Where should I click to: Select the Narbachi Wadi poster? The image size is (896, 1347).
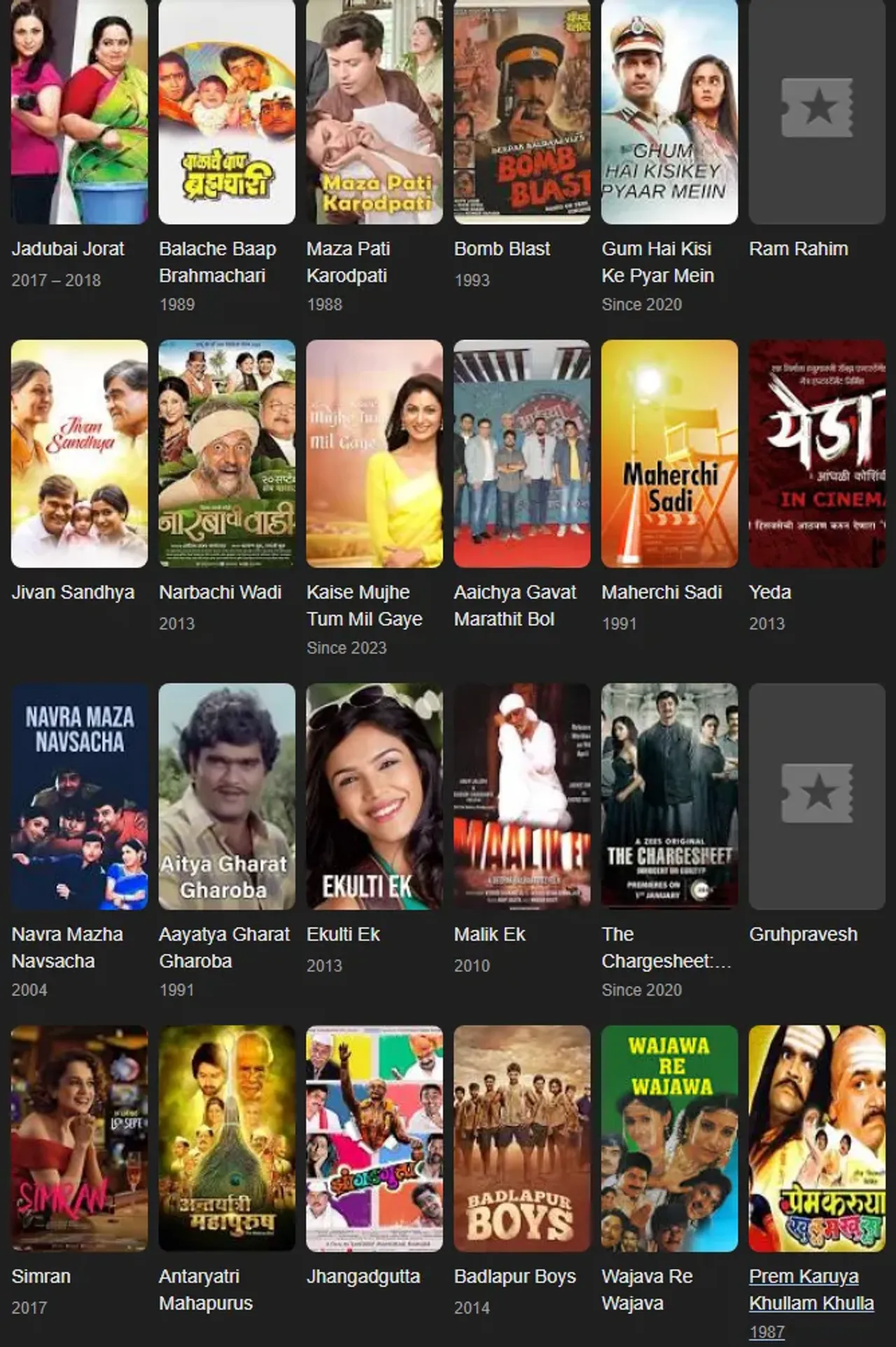227,454
